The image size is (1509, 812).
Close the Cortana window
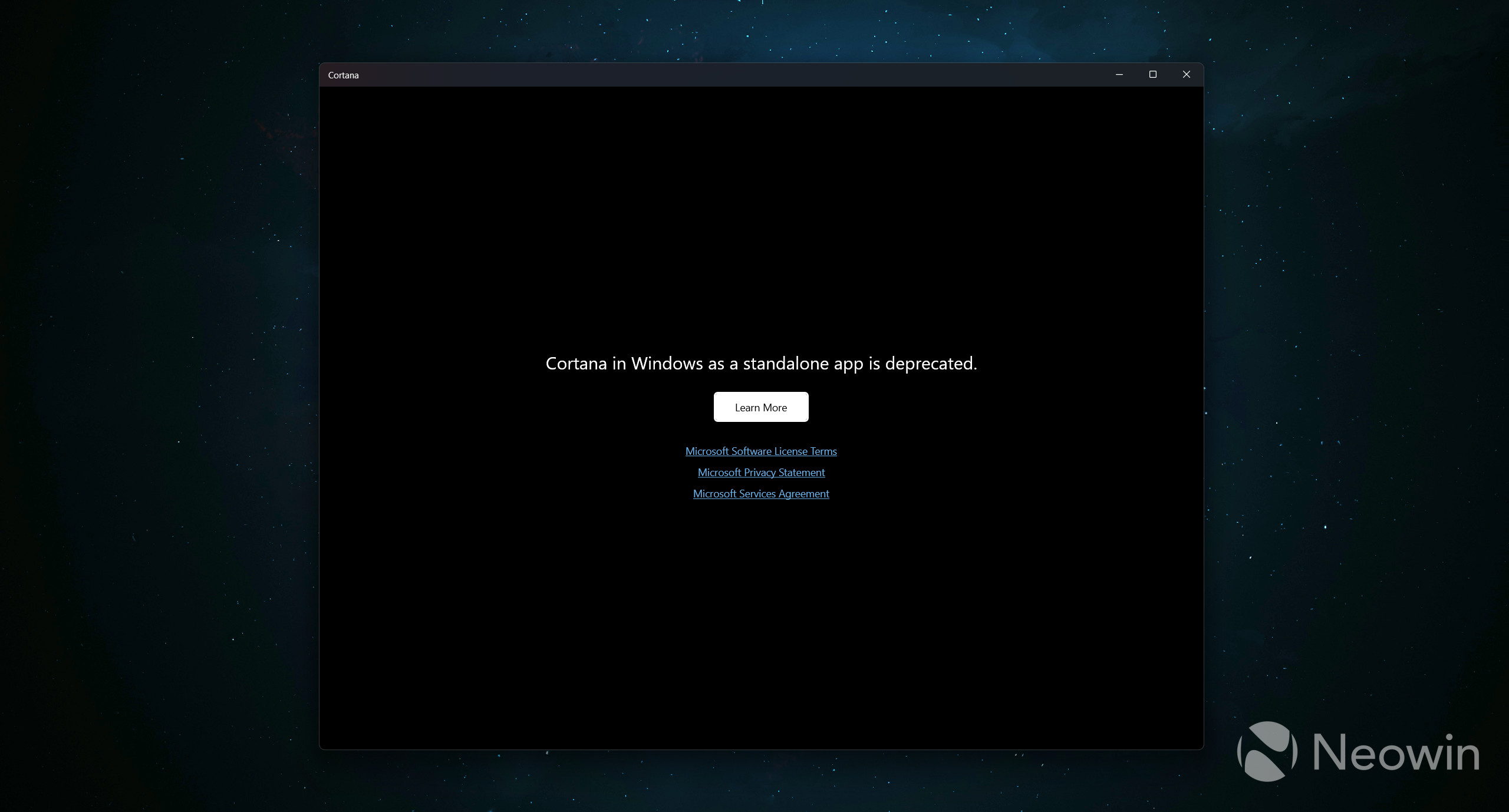[1187, 75]
